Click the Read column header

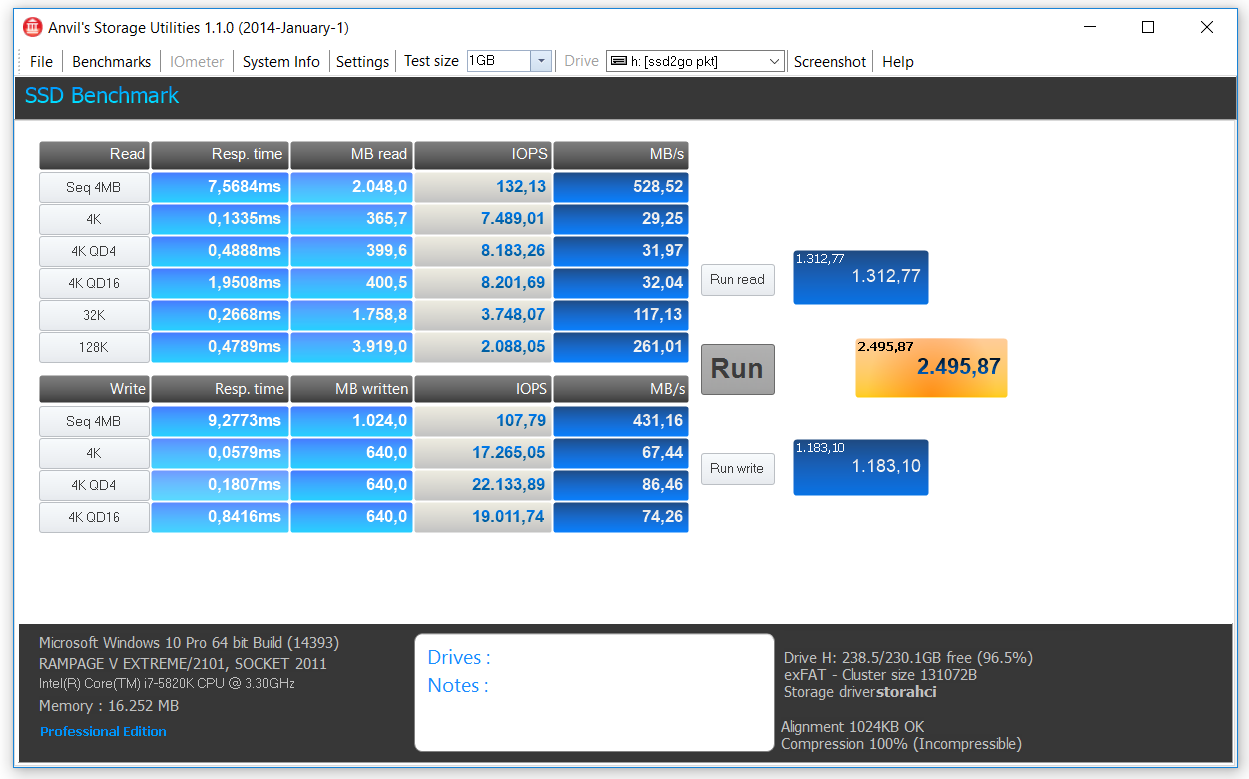click(x=94, y=155)
